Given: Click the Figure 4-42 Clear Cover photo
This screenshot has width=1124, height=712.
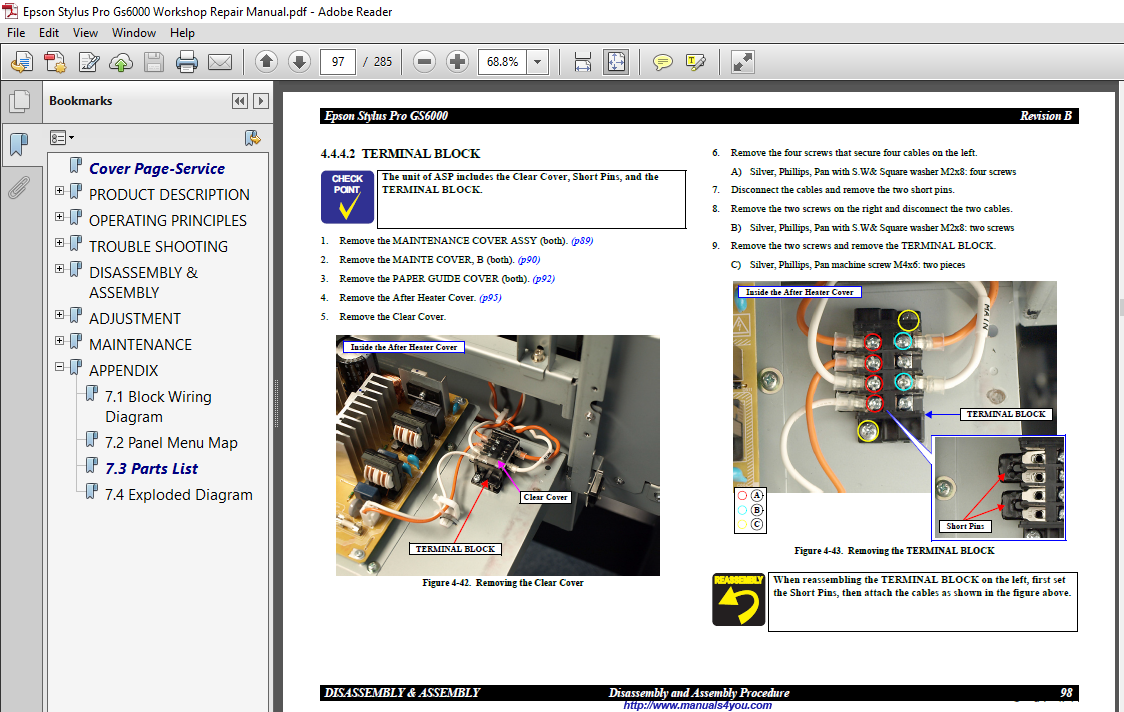Looking at the screenshot, I should point(497,455).
